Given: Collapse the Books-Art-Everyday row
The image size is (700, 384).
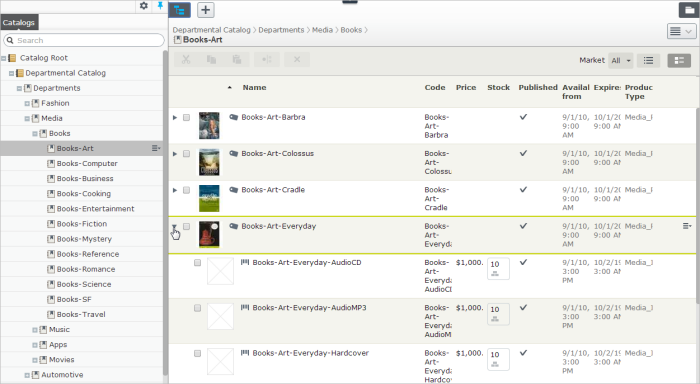Looking at the screenshot, I should click(175, 226).
